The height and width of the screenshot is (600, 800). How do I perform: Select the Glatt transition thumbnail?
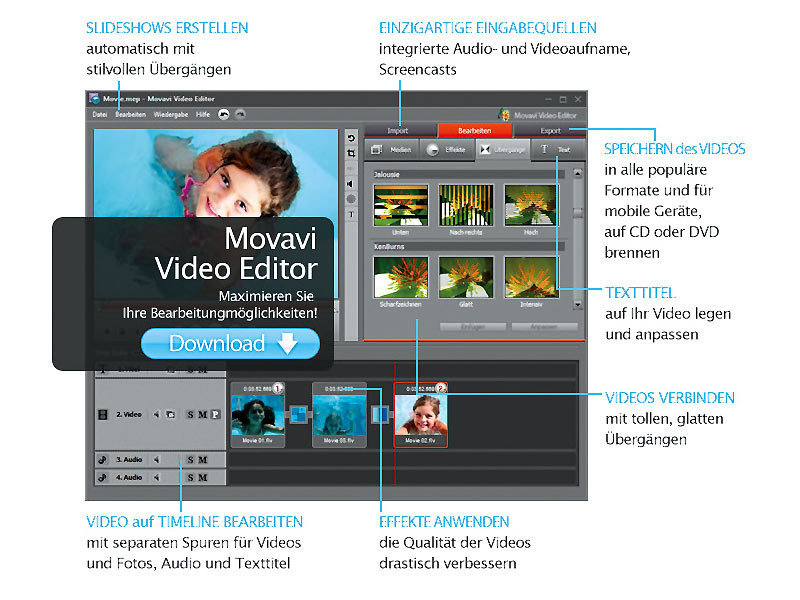click(466, 277)
